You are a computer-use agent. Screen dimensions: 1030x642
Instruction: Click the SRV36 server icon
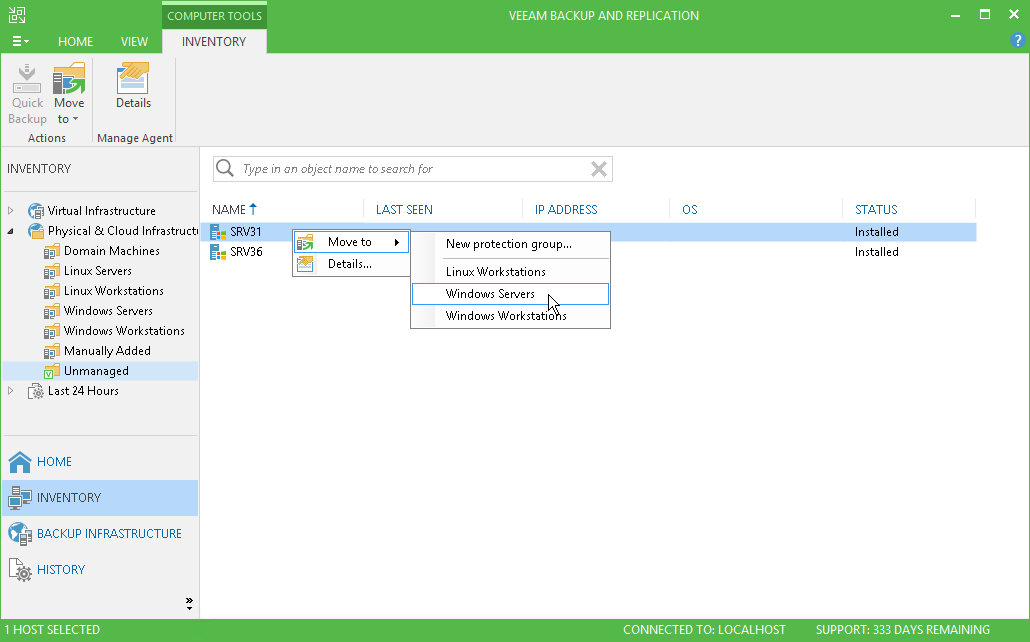(218, 252)
